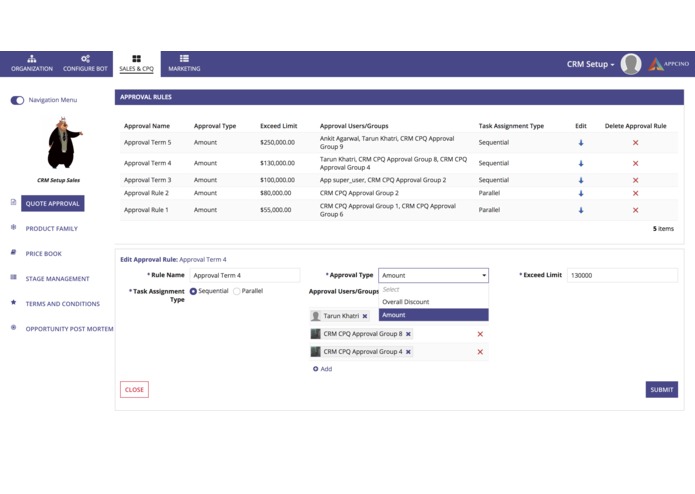
Task: Open the CRM Setup dropdown menu
Action: [590, 64]
